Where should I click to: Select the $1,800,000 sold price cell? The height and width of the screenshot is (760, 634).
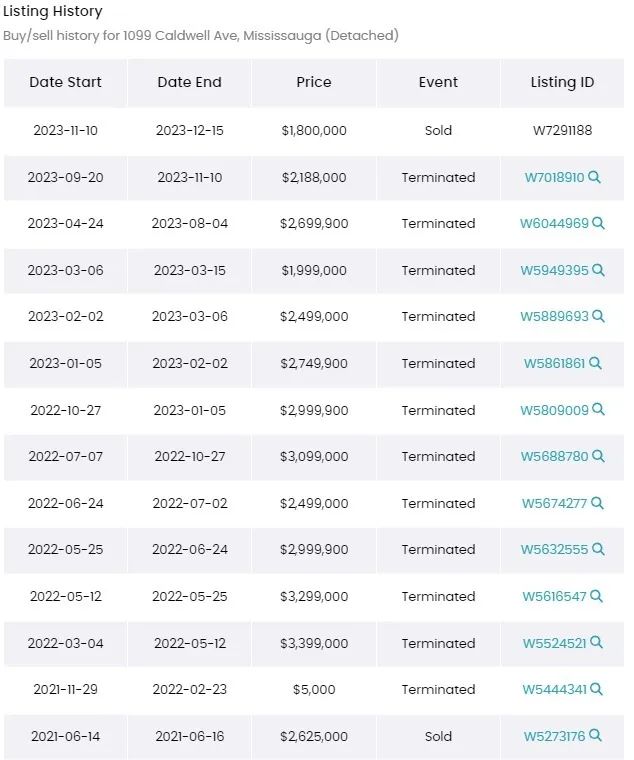(314, 130)
